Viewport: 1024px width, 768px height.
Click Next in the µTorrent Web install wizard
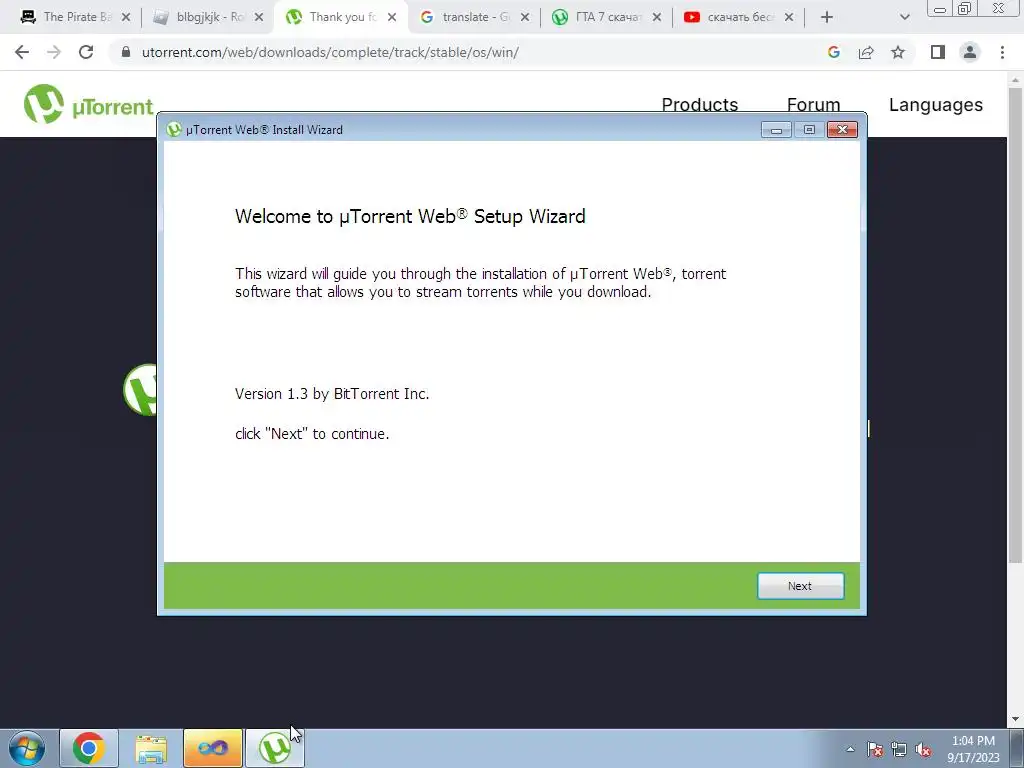point(800,586)
